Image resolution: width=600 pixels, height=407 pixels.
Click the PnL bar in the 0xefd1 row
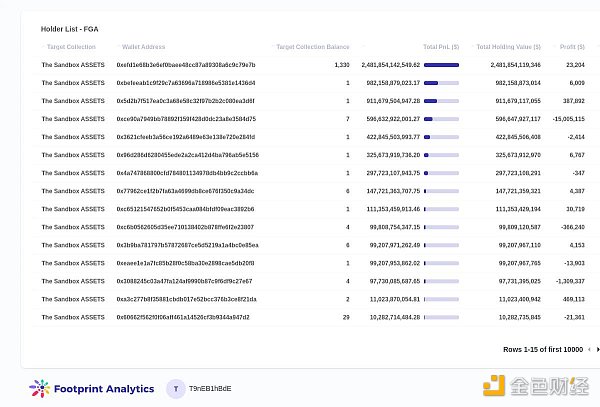[442, 65]
